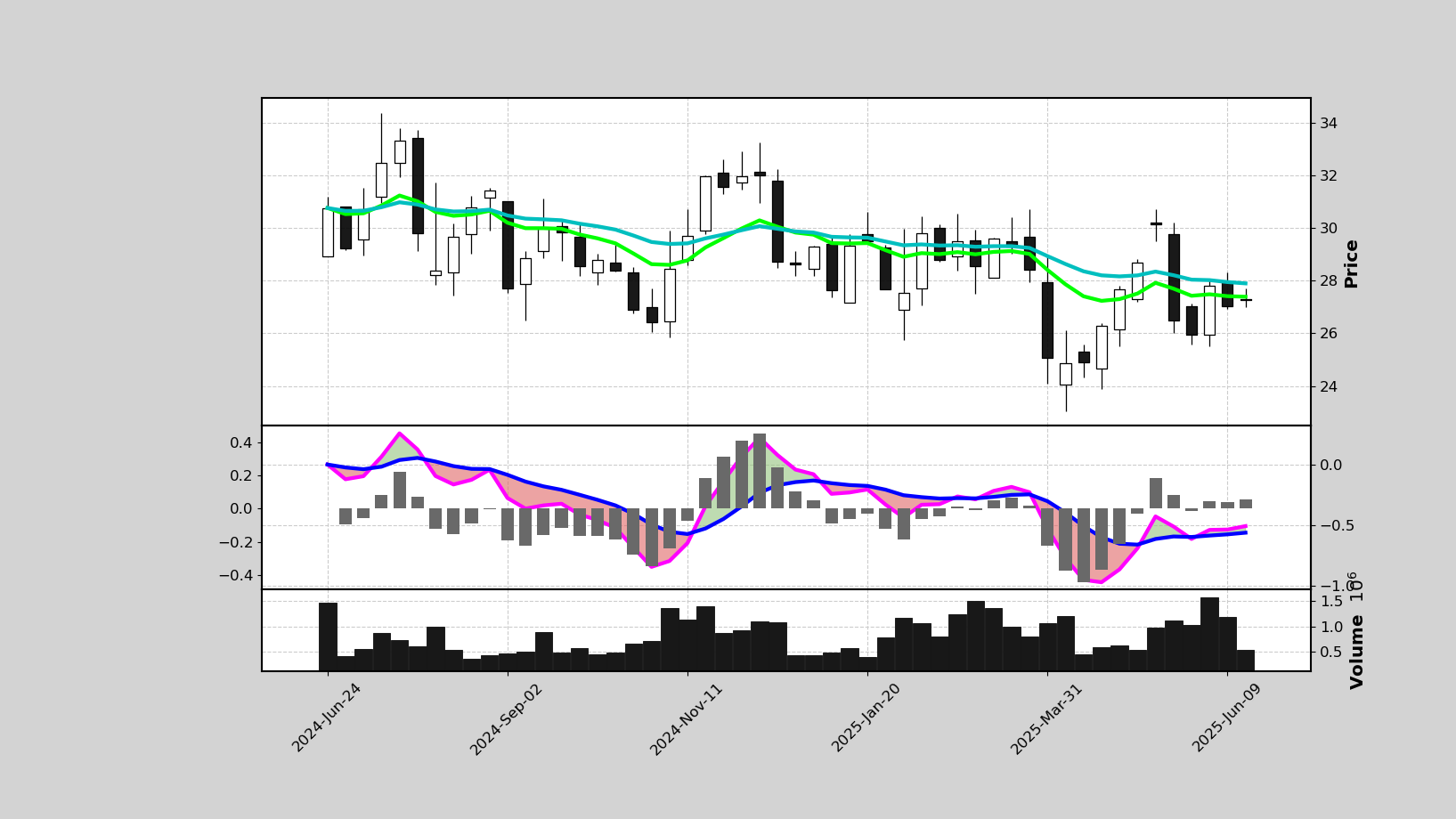Select the 2024-Nov-11 date tick label

686,719
